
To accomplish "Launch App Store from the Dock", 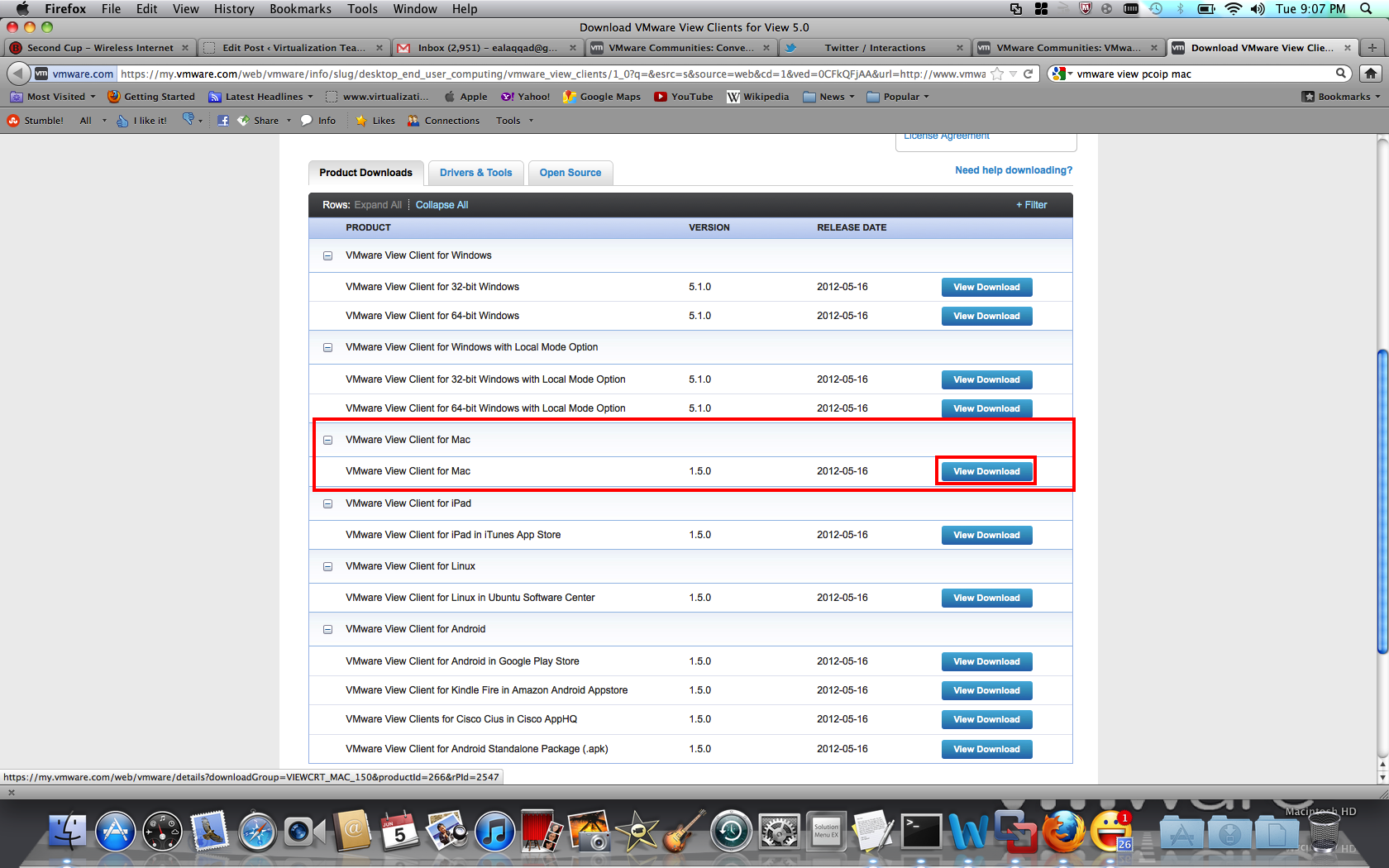I will (115, 831).
